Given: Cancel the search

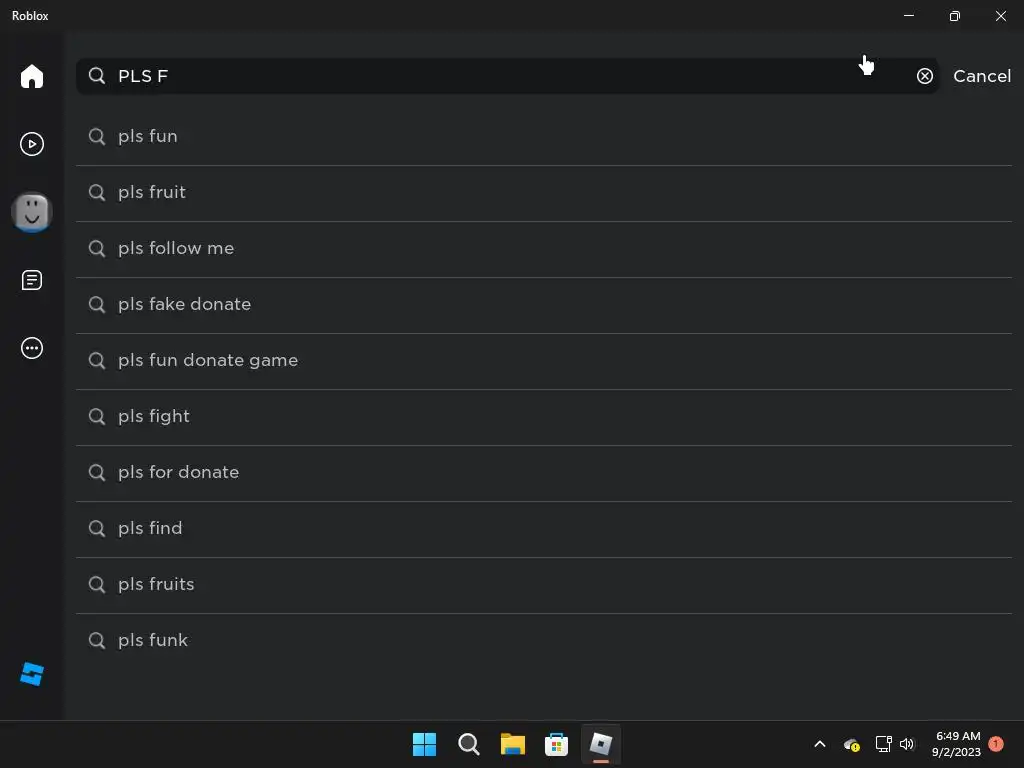Looking at the screenshot, I should (982, 76).
